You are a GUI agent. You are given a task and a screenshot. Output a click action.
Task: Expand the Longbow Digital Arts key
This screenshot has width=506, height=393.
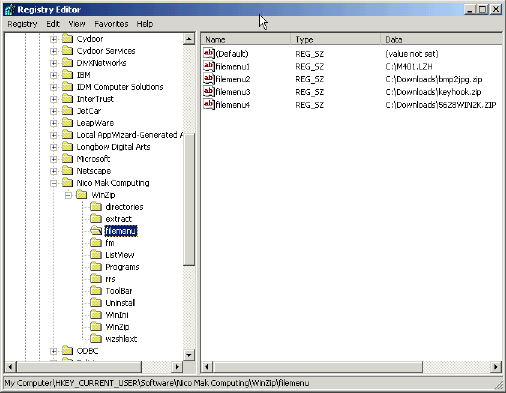click(53, 147)
